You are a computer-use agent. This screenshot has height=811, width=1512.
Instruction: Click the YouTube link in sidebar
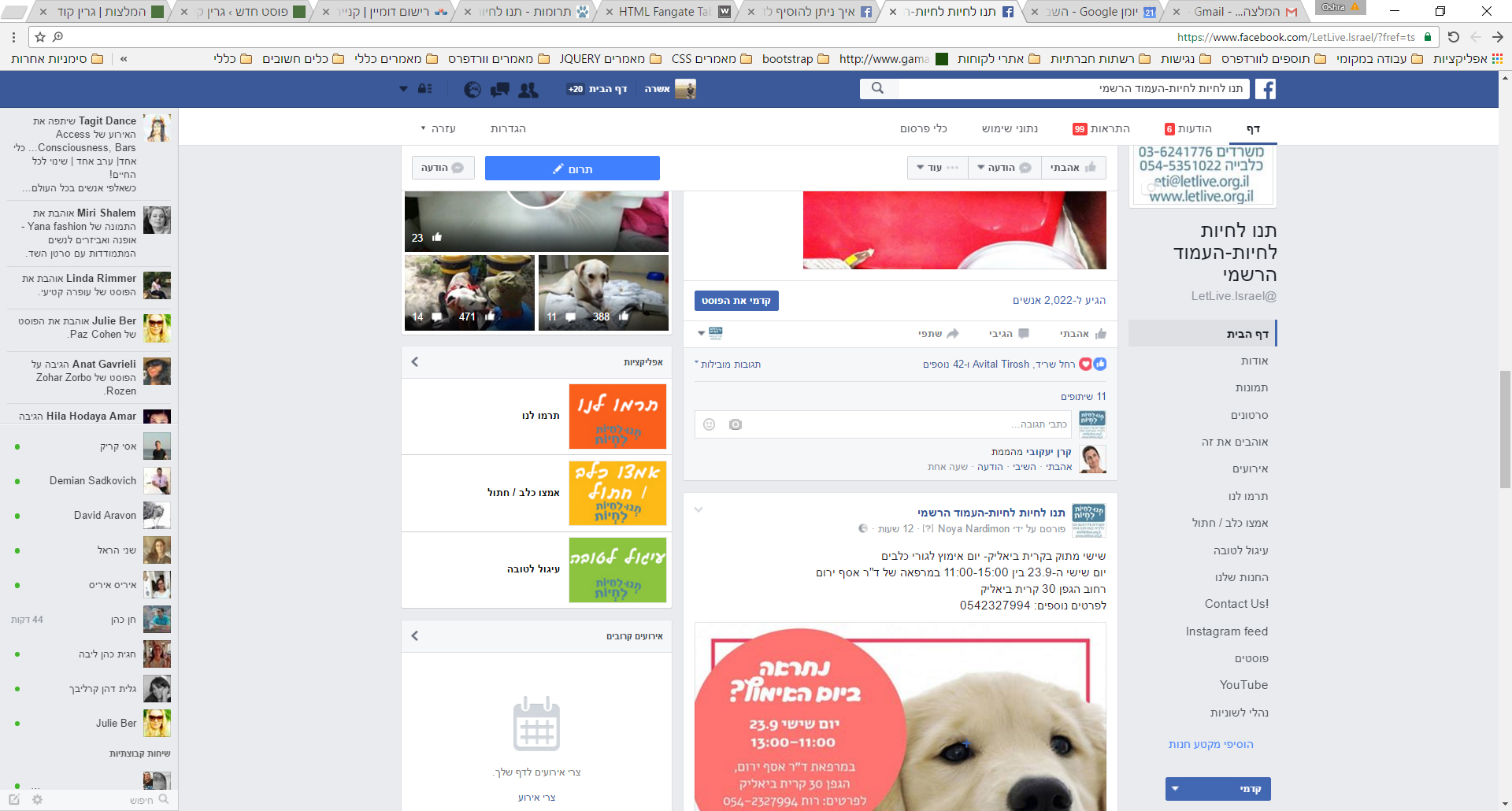[x=1243, y=685]
